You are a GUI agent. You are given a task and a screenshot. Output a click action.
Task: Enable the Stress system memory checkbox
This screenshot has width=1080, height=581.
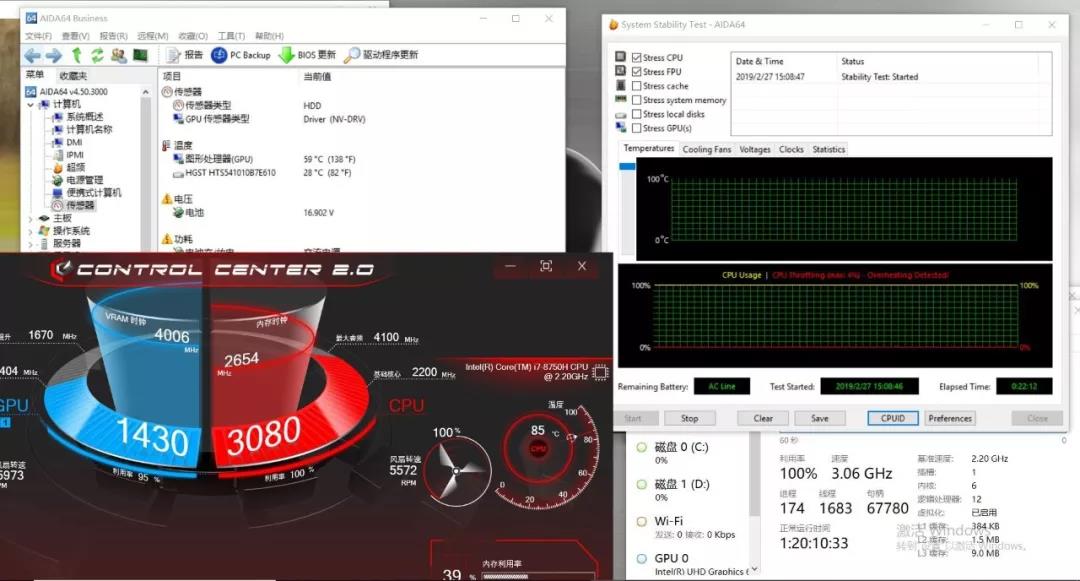(x=636, y=100)
